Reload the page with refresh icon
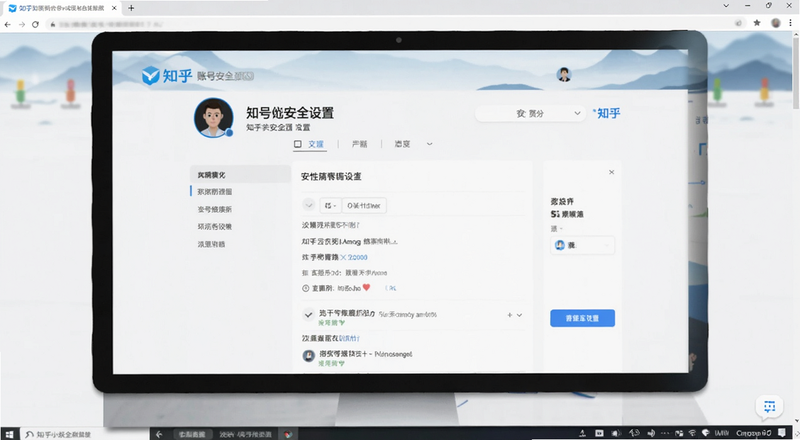 click(x=35, y=24)
